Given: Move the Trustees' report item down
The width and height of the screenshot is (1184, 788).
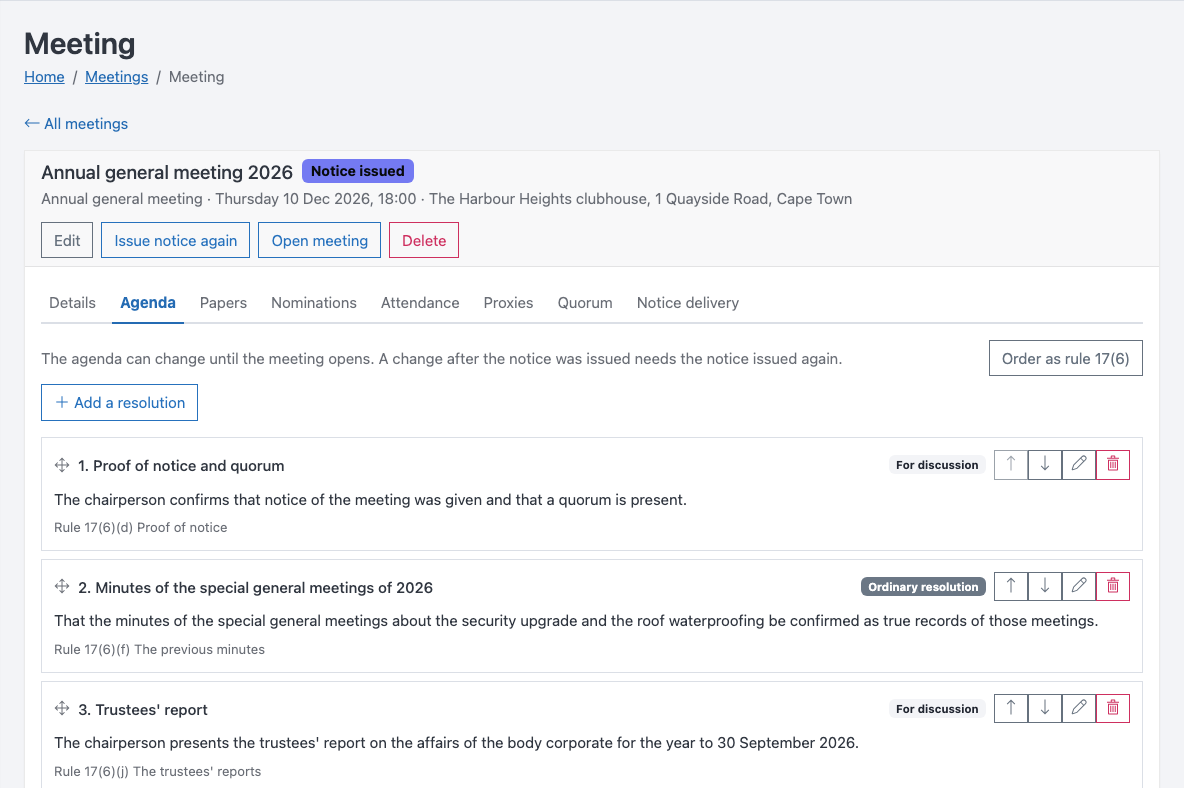Looking at the screenshot, I should click(x=1045, y=708).
